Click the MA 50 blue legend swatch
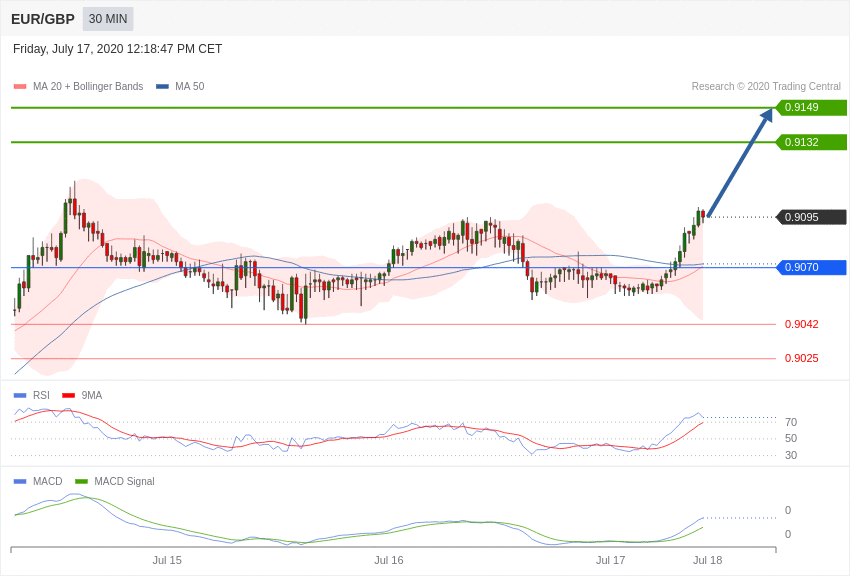The width and height of the screenshot is (850, 576). coord(162,87)
